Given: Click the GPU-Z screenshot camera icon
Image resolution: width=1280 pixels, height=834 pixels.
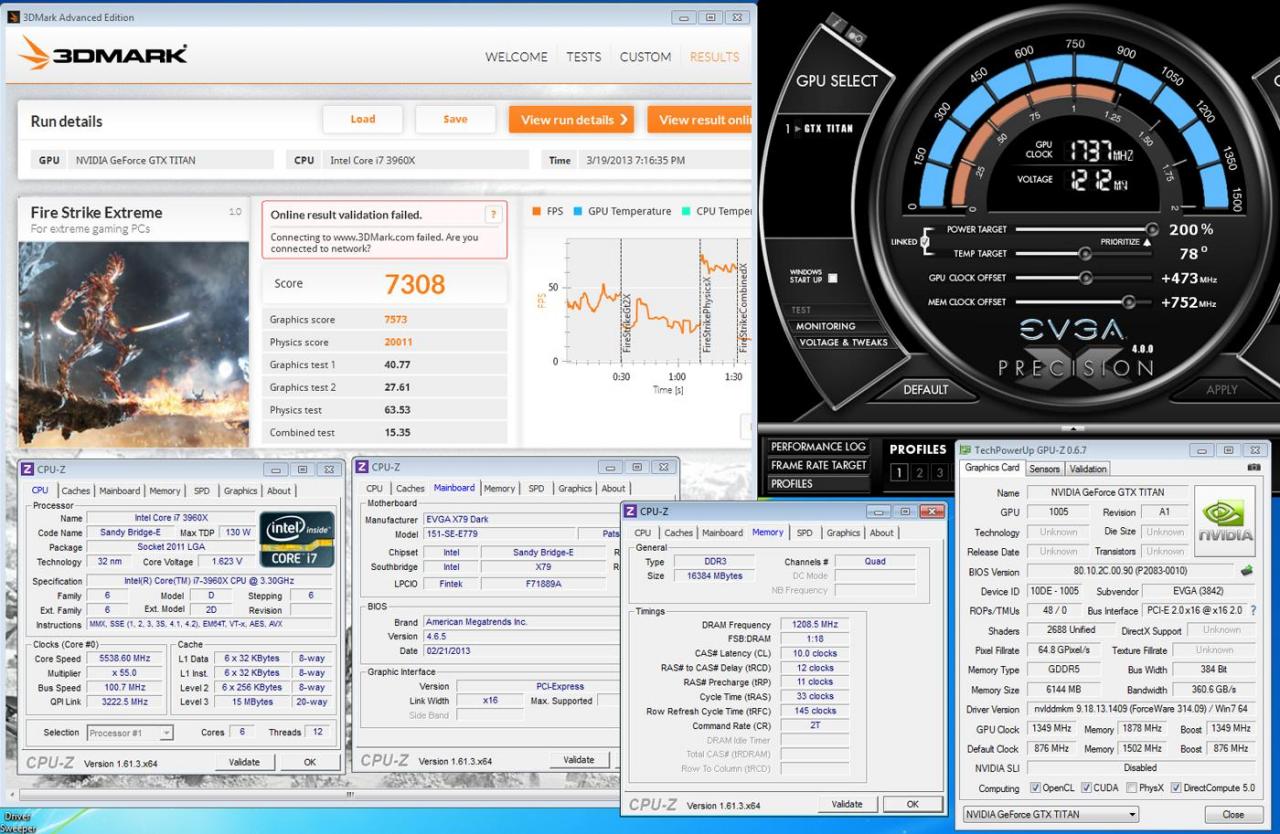Looking at the screenshot, I should pos(1254,468).
